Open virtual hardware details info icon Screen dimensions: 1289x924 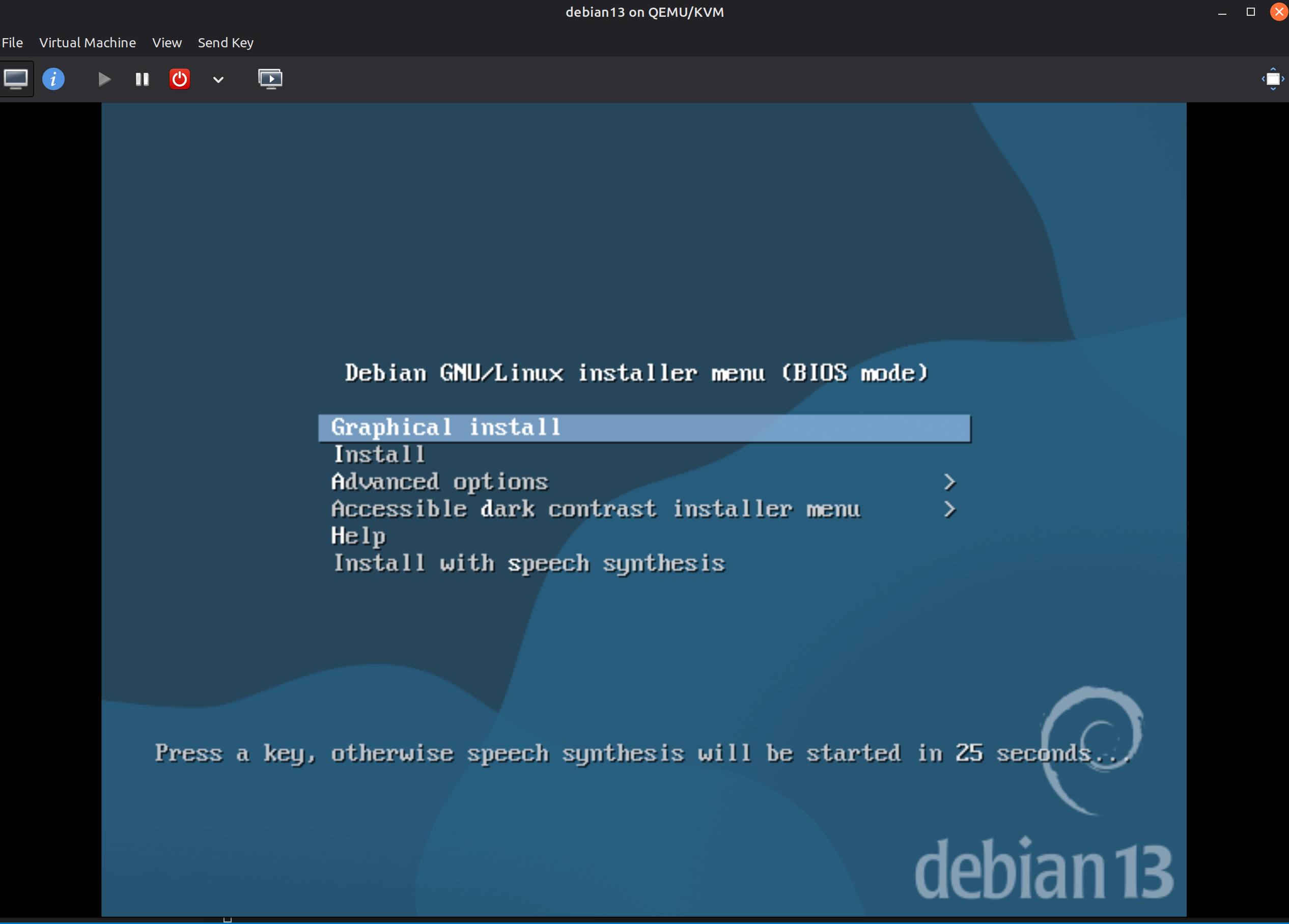(x=53, y=79)
